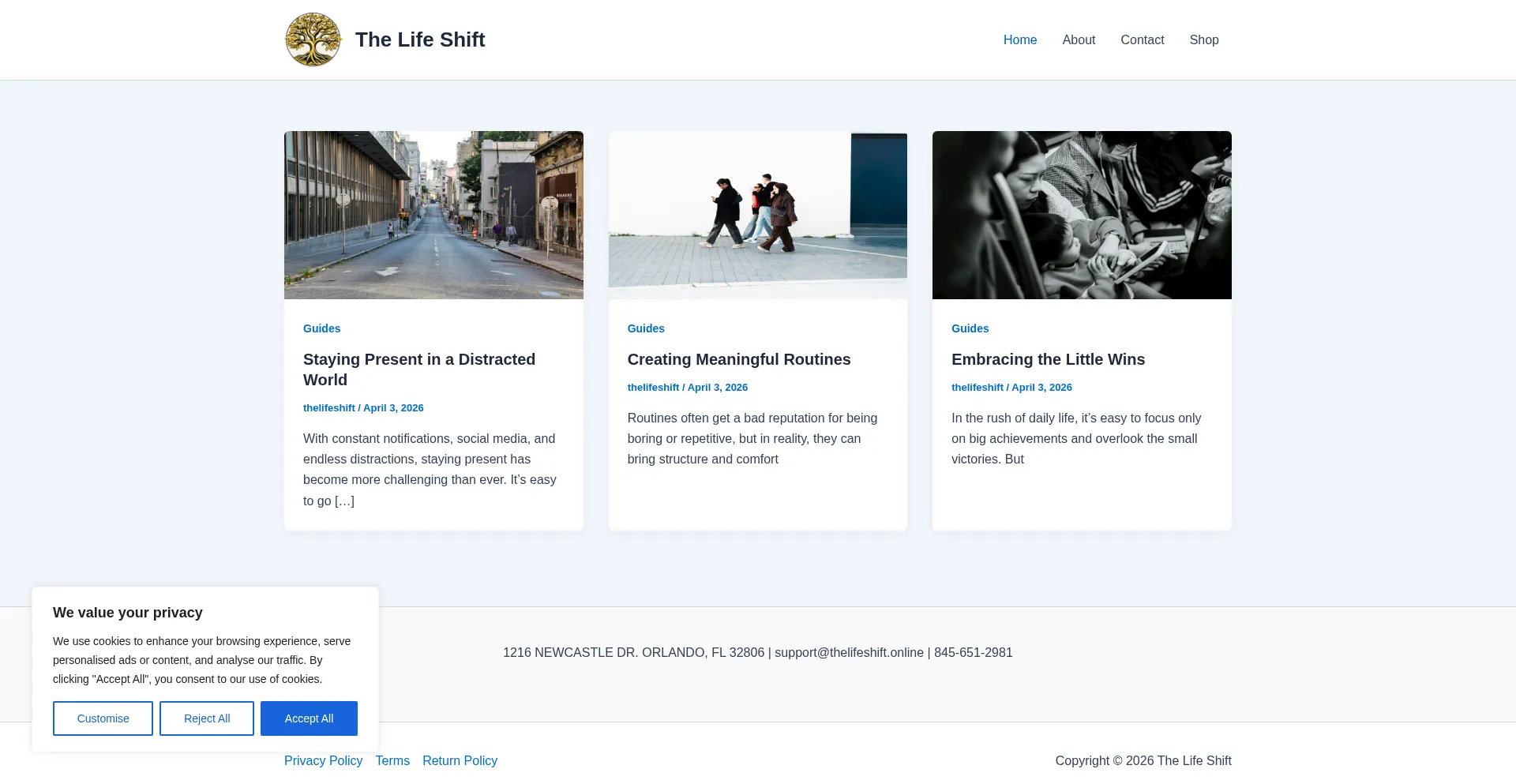1516x784 pixels.
Task: Open the About page in navigation
Action: (1079, 39)
